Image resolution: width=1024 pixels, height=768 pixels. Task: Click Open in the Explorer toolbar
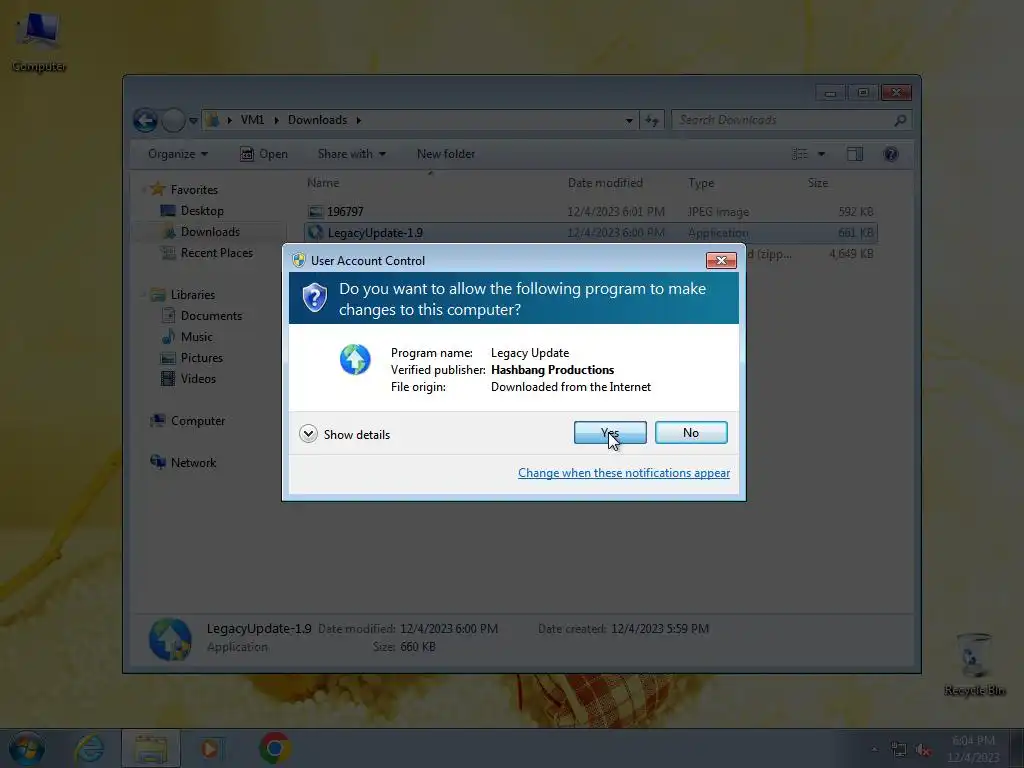coord(264,154)
